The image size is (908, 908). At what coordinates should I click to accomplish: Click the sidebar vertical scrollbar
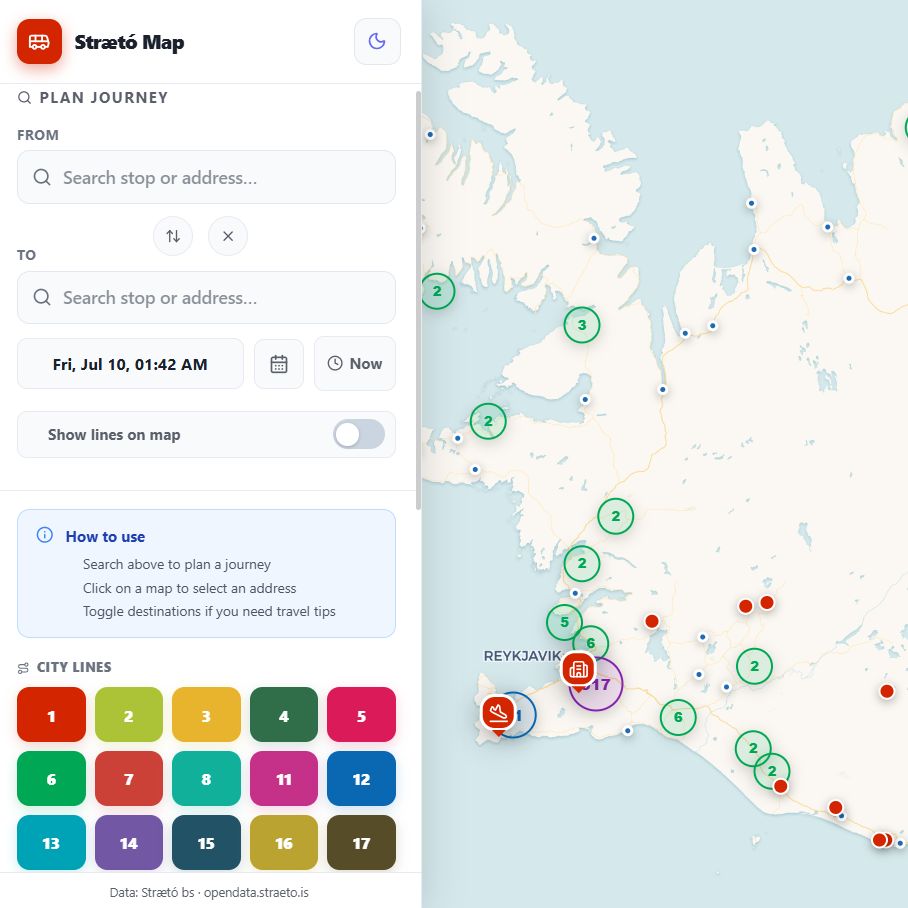[418, 300]
